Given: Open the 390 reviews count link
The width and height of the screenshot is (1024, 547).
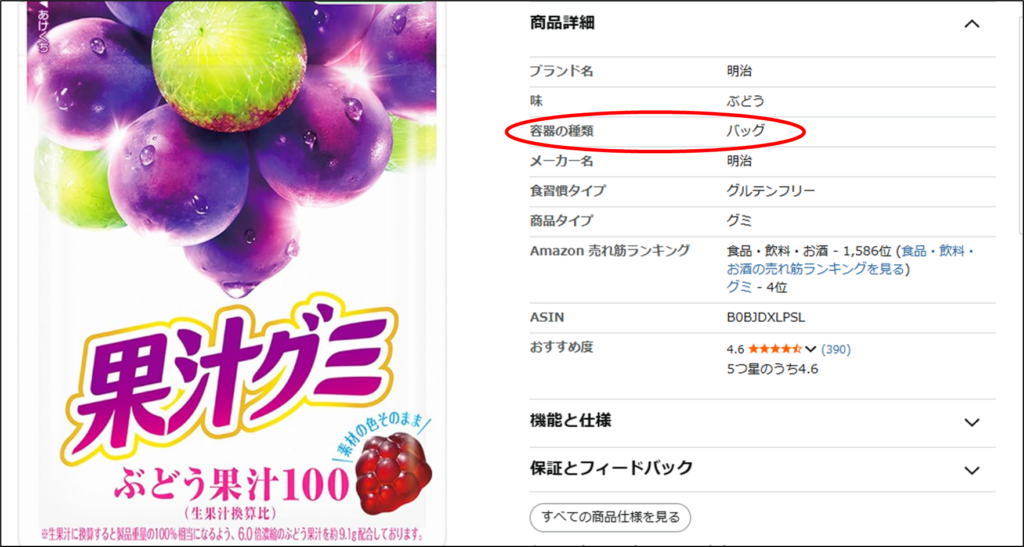Looking at the screenshot, I should (x=836, y=349).
